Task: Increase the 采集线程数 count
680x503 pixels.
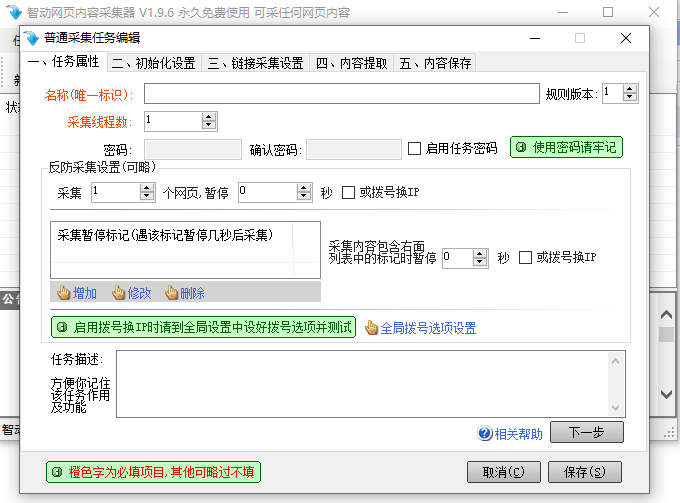Action: (209, 117)
